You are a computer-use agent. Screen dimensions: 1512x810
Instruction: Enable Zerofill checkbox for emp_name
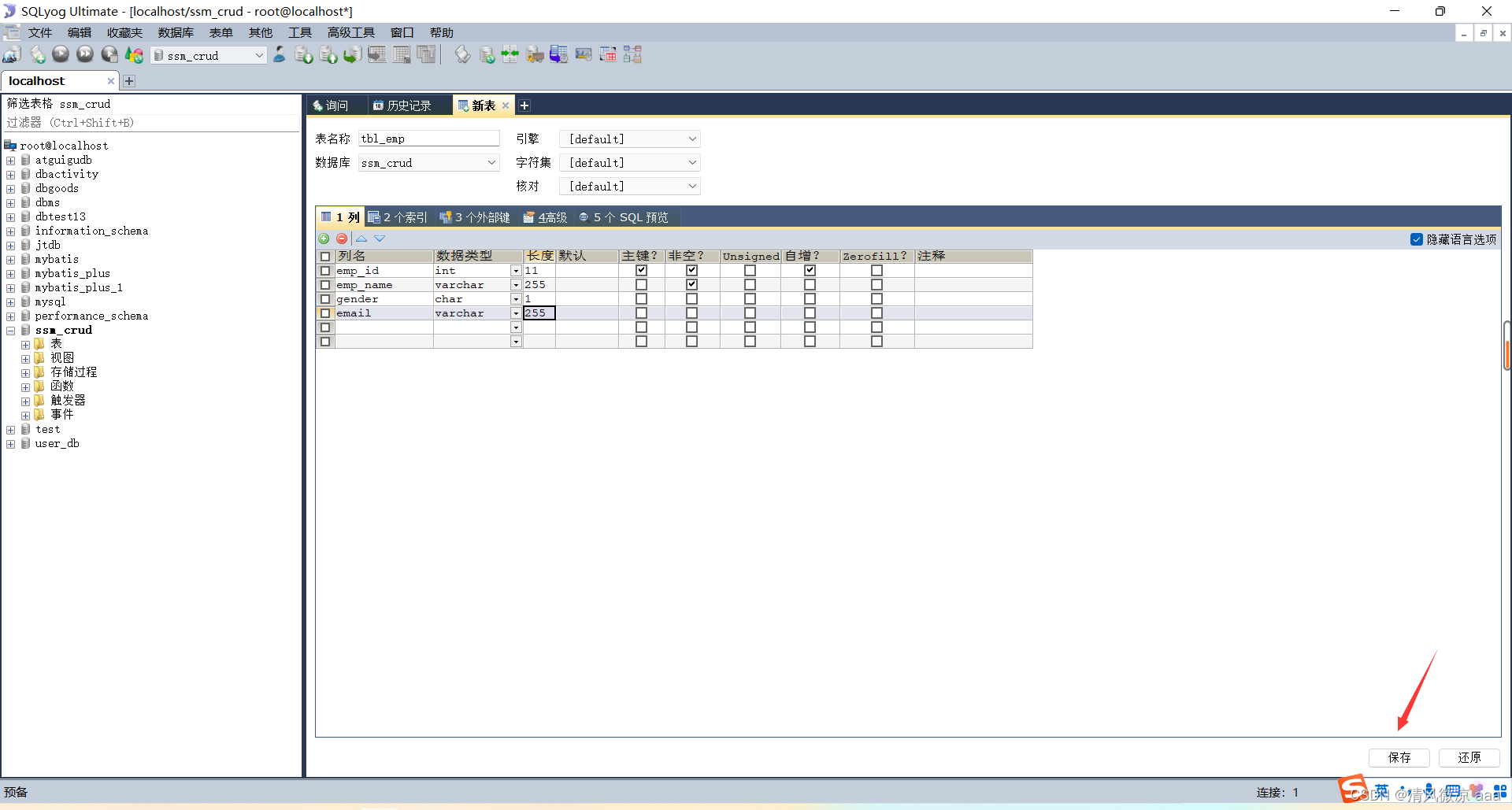click(876, 284)
